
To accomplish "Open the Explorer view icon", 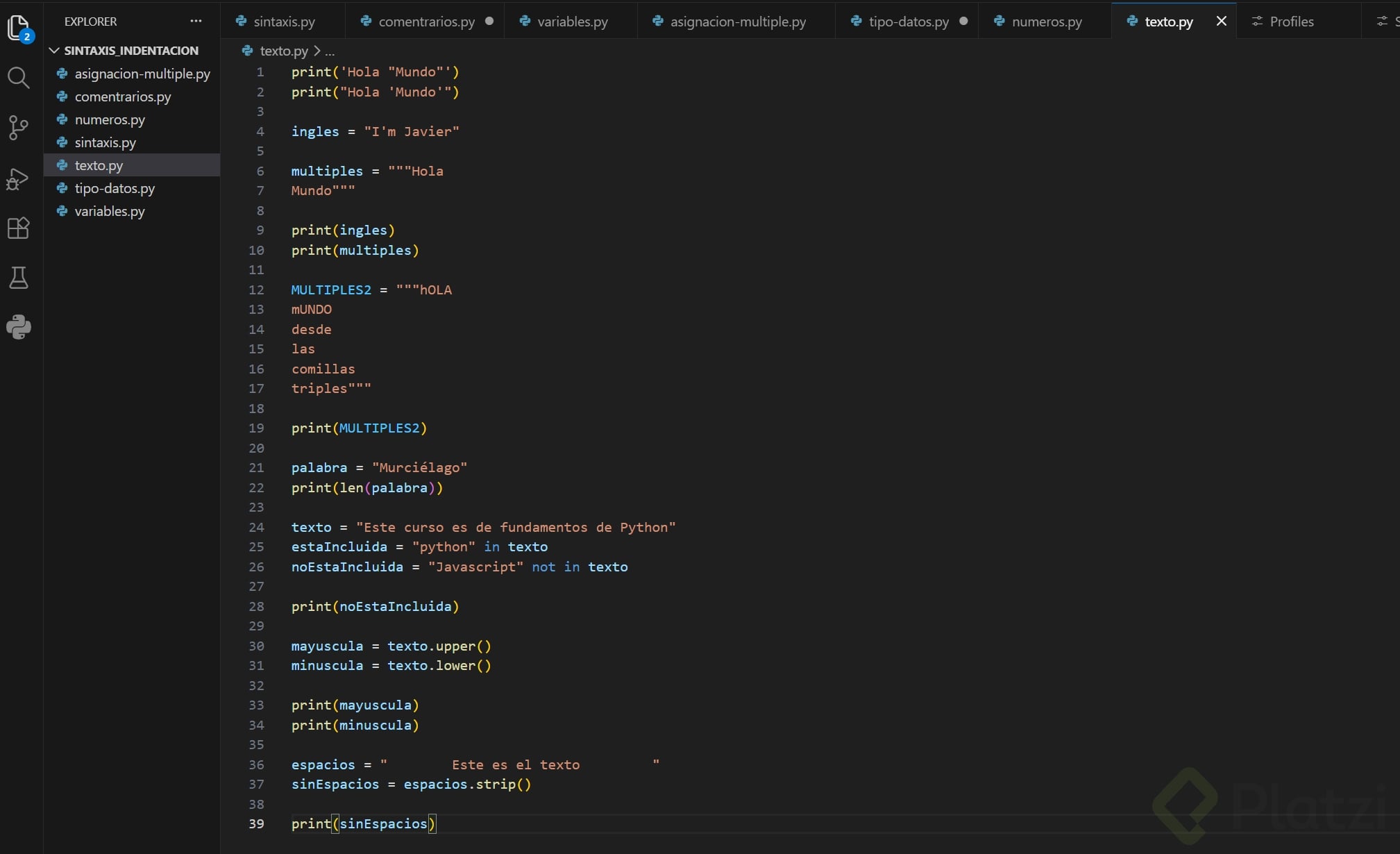I will coord(19,28).
